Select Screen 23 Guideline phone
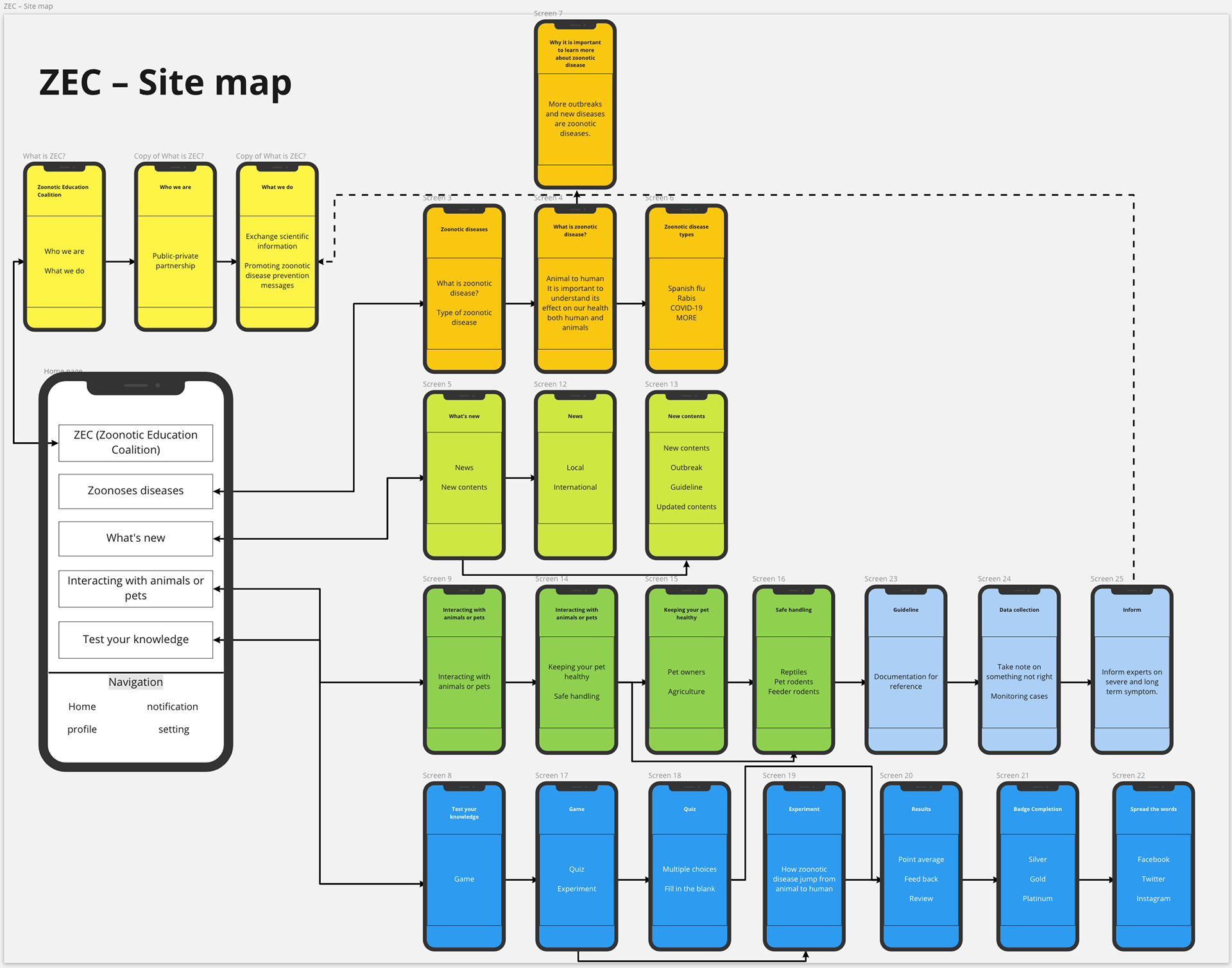 [906, 670]
